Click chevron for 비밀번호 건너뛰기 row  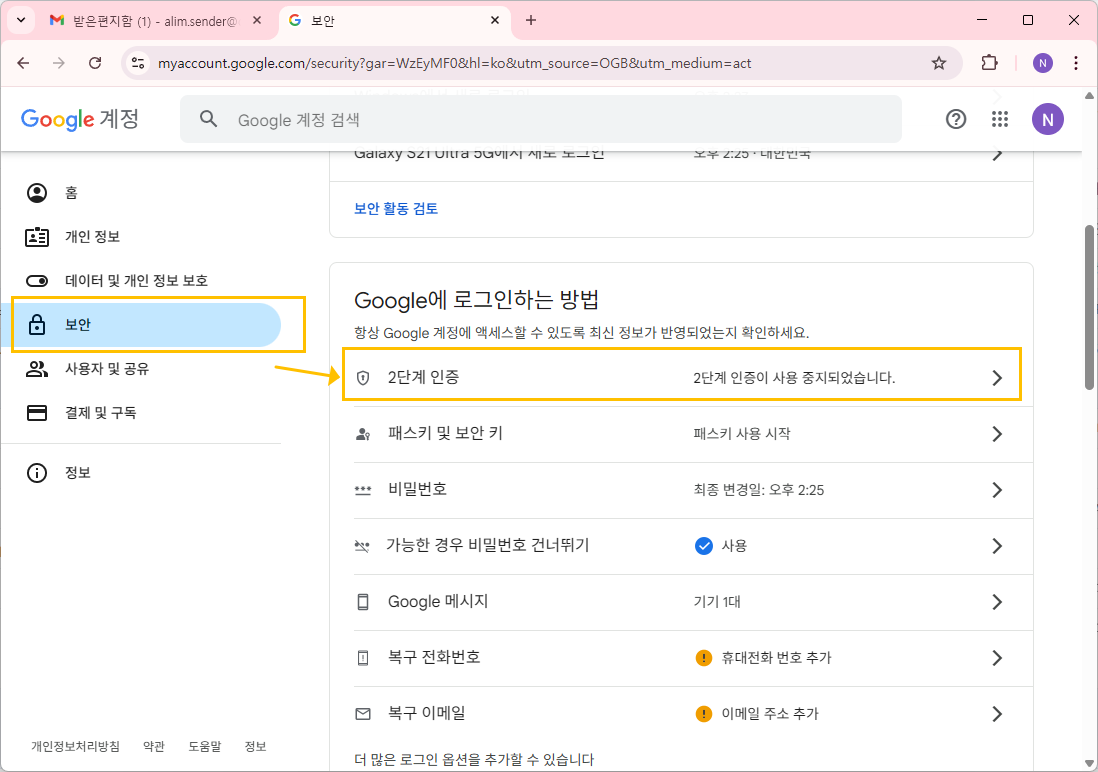coord(997,546)
